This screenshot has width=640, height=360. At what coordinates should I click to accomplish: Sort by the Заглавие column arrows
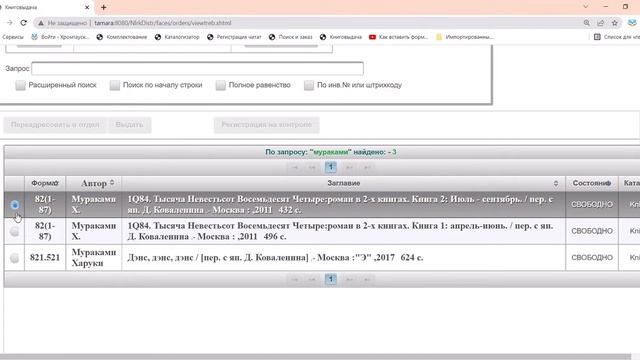pos(556,184)
